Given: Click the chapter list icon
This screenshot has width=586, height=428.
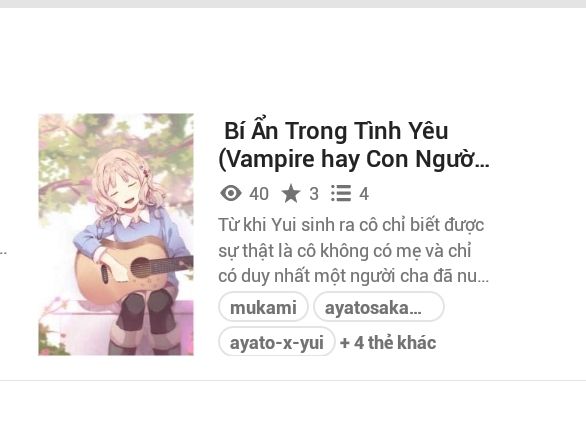Looking at the screenshot, I should coord(341,193).
